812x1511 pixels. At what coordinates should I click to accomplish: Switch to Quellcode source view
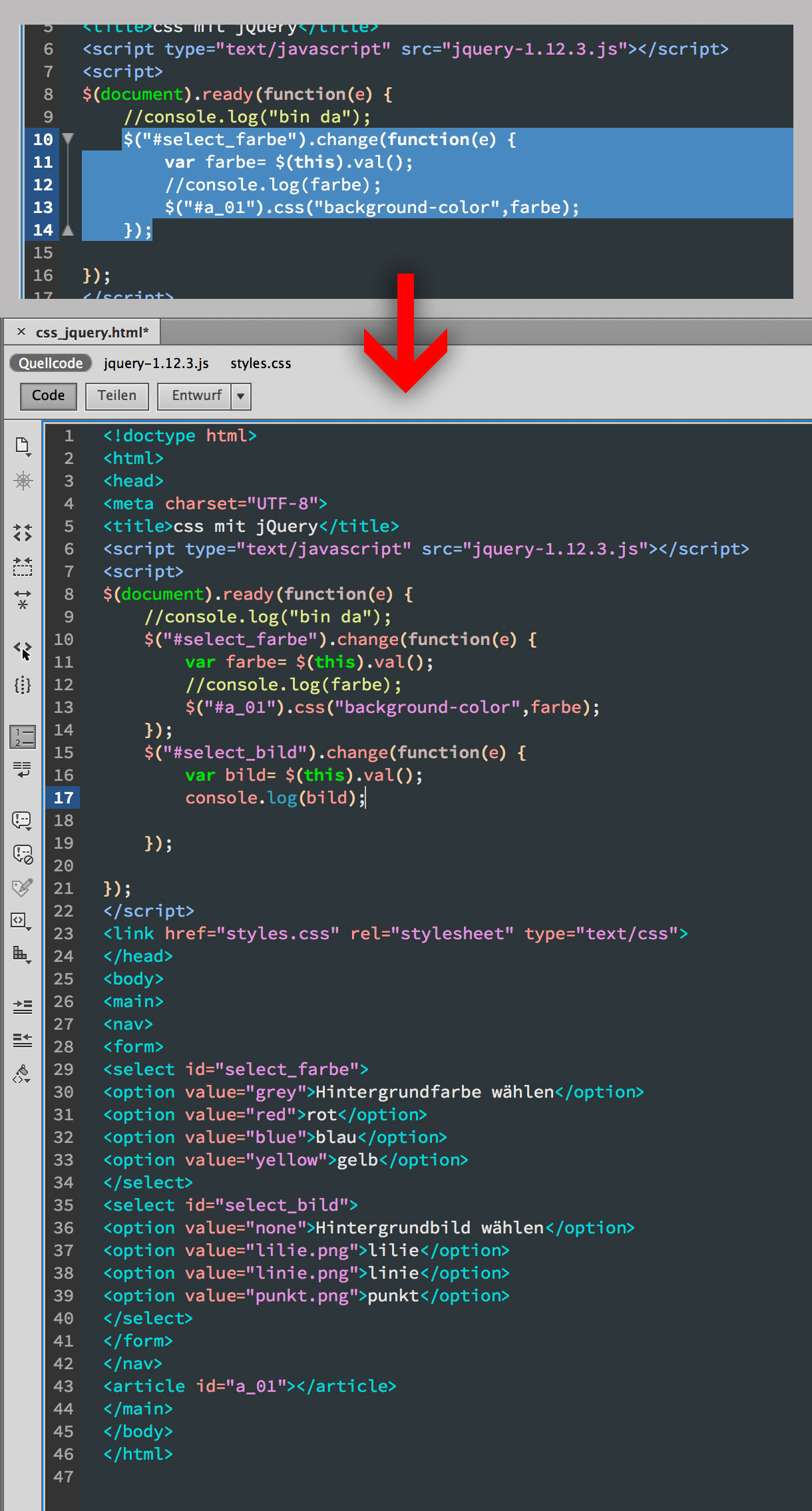click(x=51, y=363)
